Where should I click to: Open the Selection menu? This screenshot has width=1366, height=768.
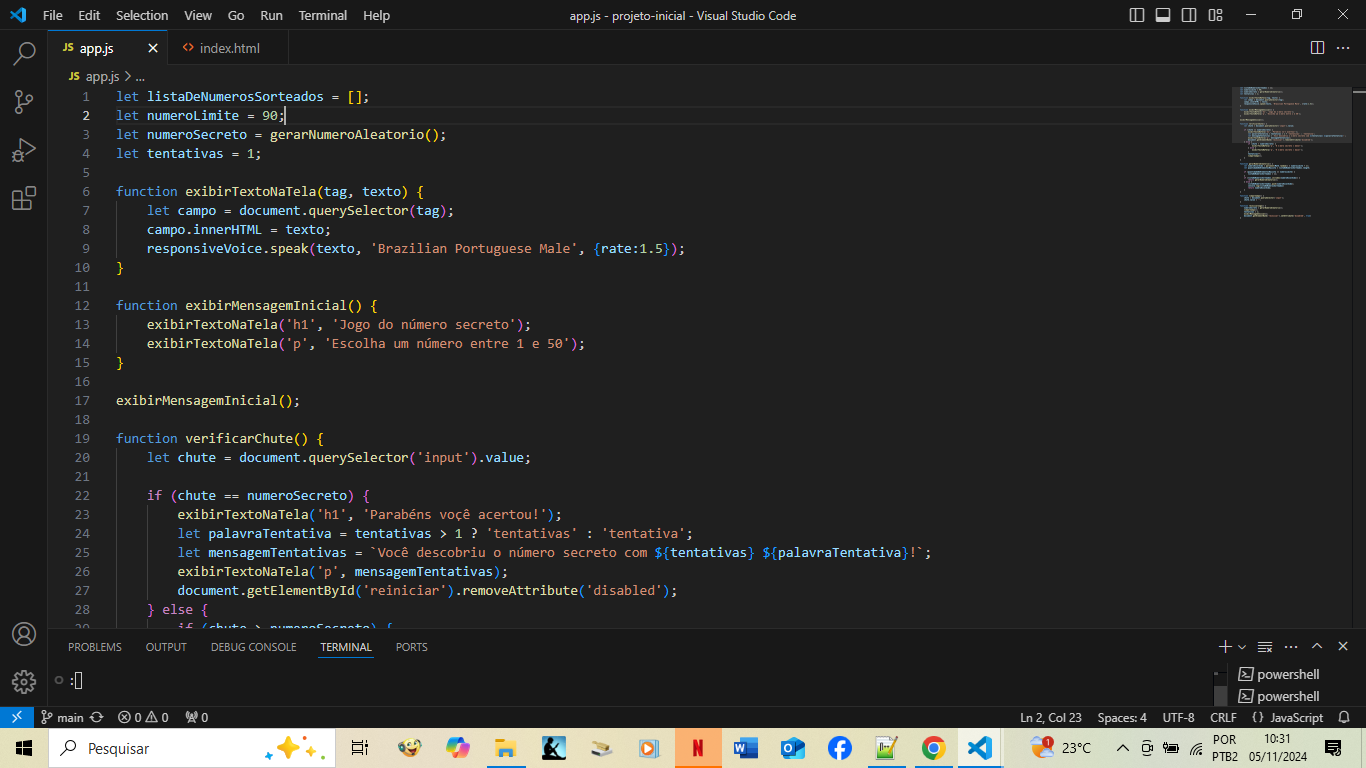142,15
